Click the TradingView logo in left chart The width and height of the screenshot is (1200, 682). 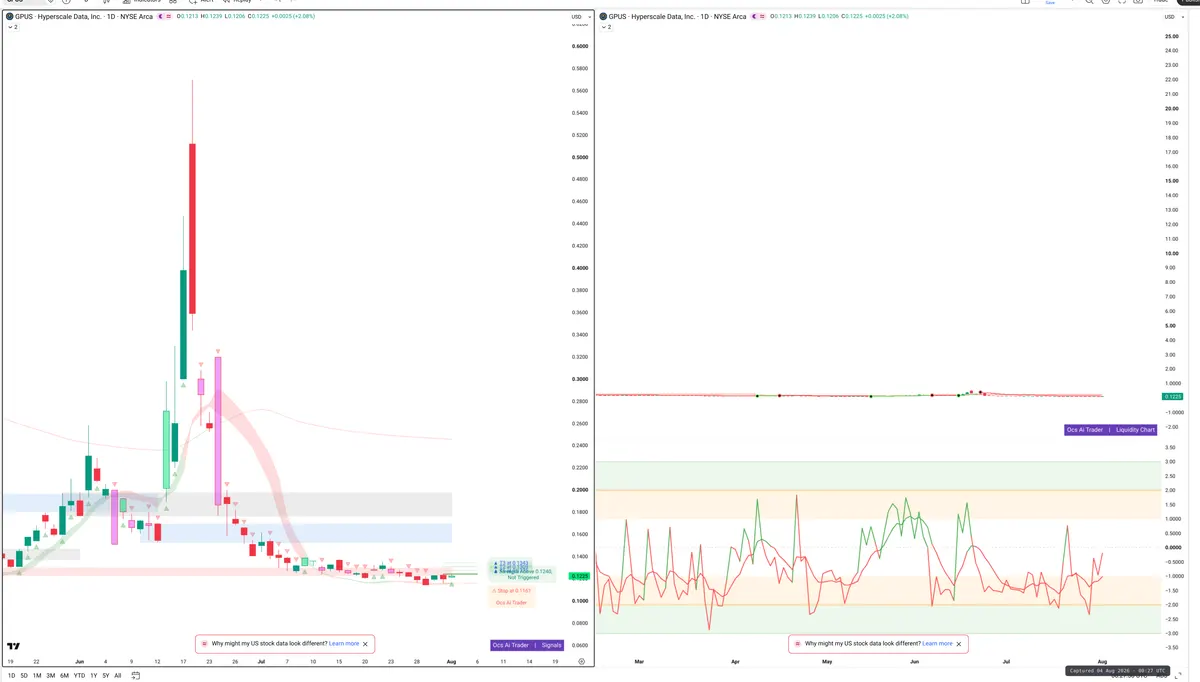13,646
